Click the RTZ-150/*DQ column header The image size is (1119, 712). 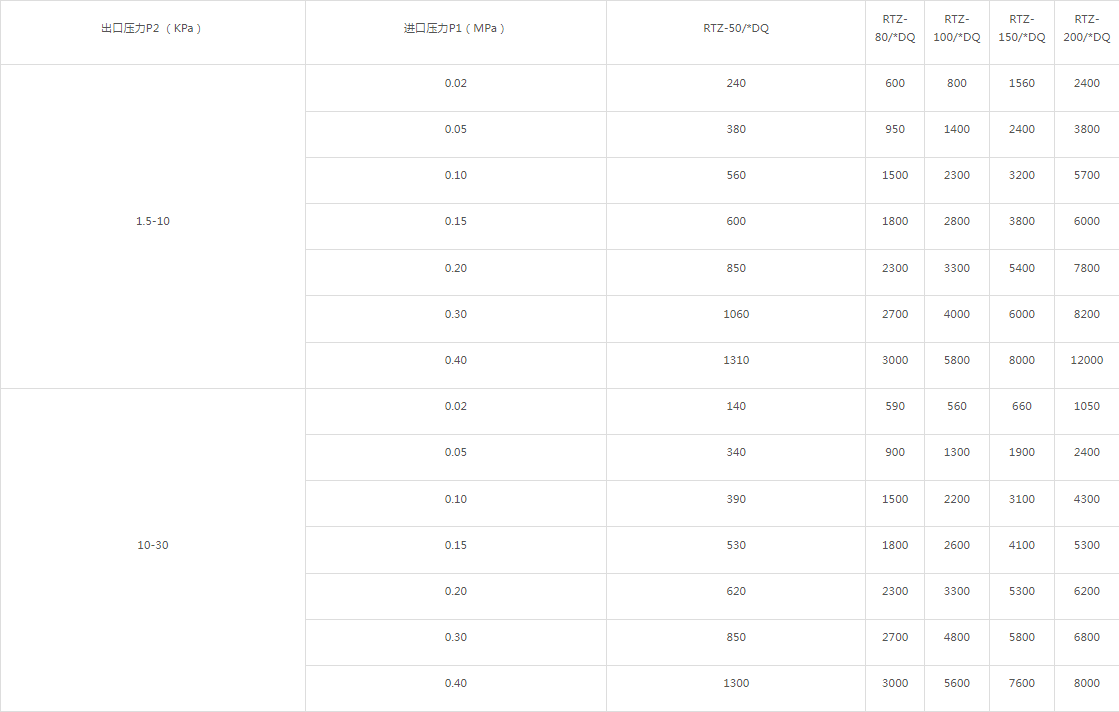[1022, 28]
